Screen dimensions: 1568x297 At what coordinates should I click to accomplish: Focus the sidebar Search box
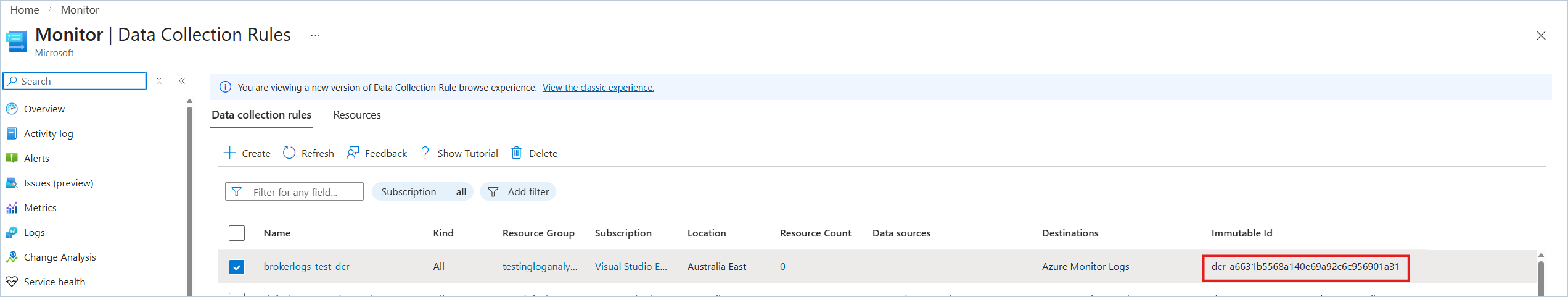tap(75, 81)
